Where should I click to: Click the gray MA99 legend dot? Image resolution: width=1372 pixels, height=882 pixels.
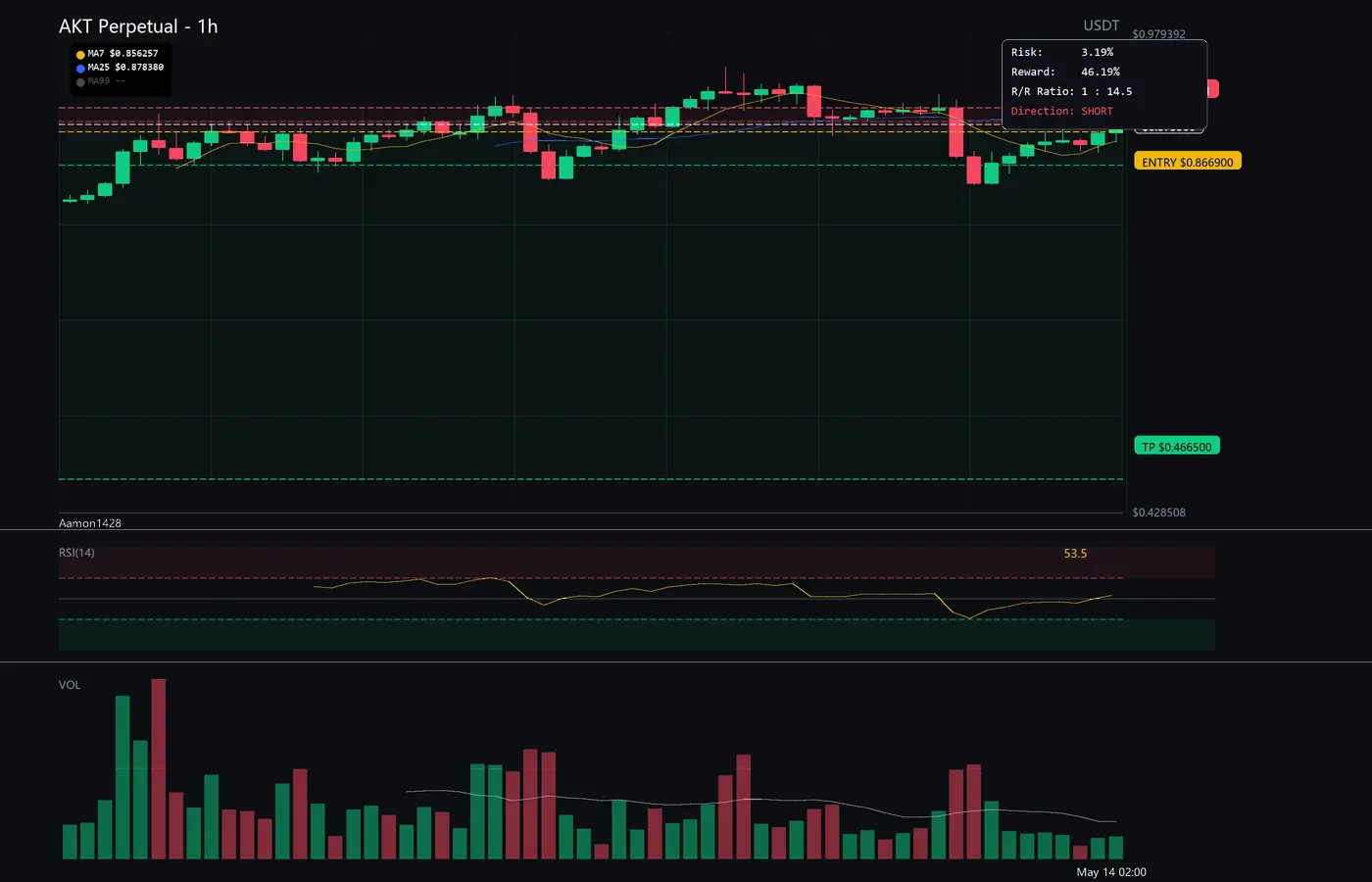pos(80,82)
